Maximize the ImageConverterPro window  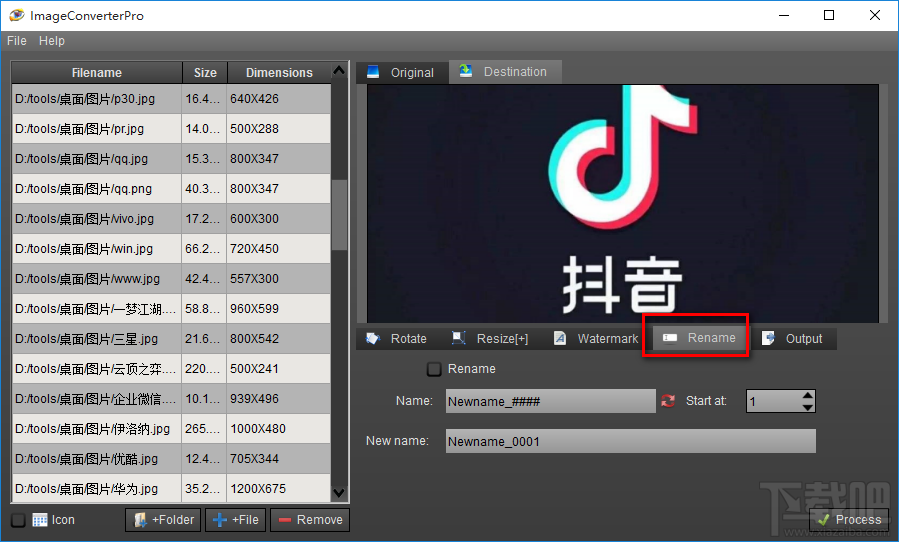[x=829, y=15]
